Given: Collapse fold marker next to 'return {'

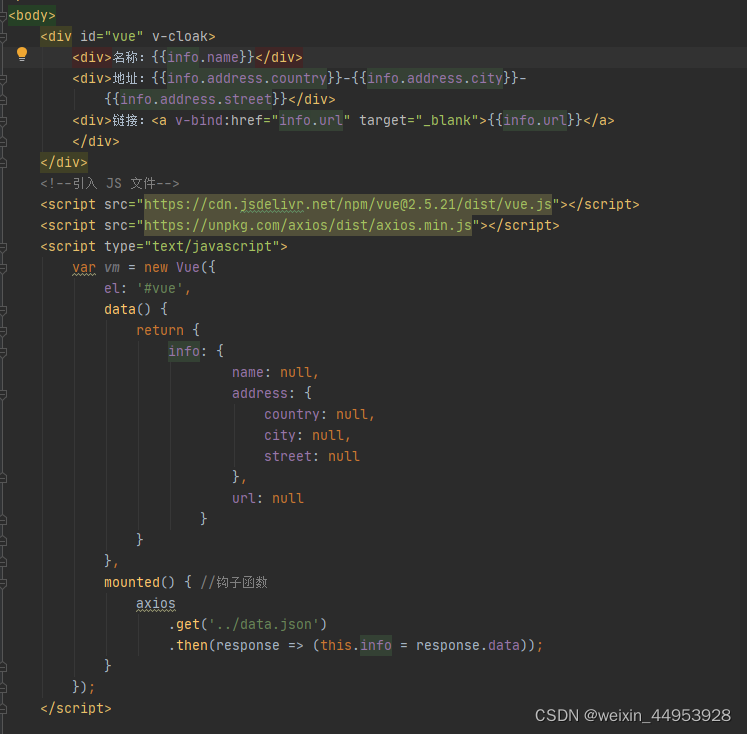Looking at the screenshot, I should pos(2,331).
